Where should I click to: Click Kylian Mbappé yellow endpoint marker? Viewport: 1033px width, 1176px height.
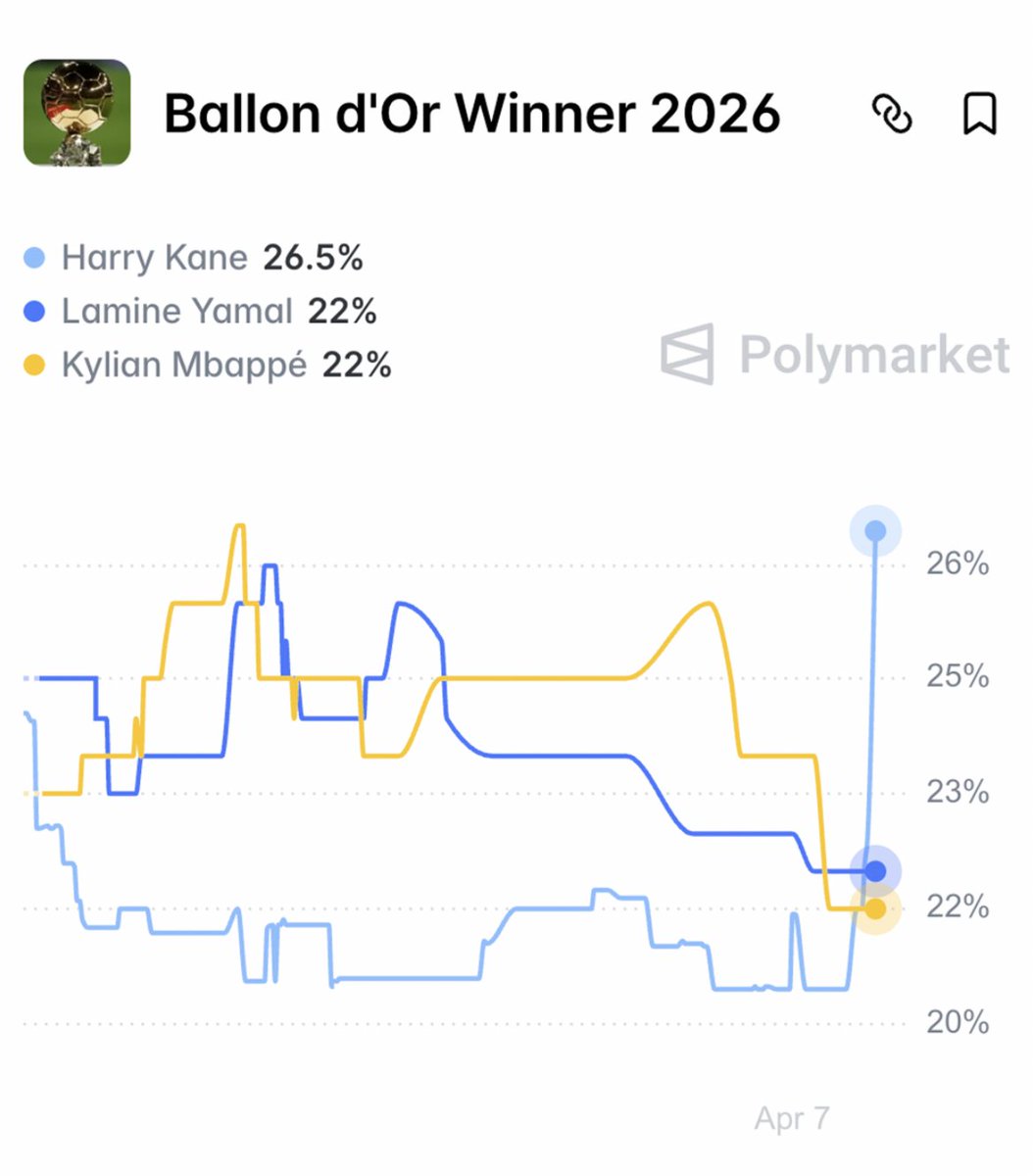(875, 909)
